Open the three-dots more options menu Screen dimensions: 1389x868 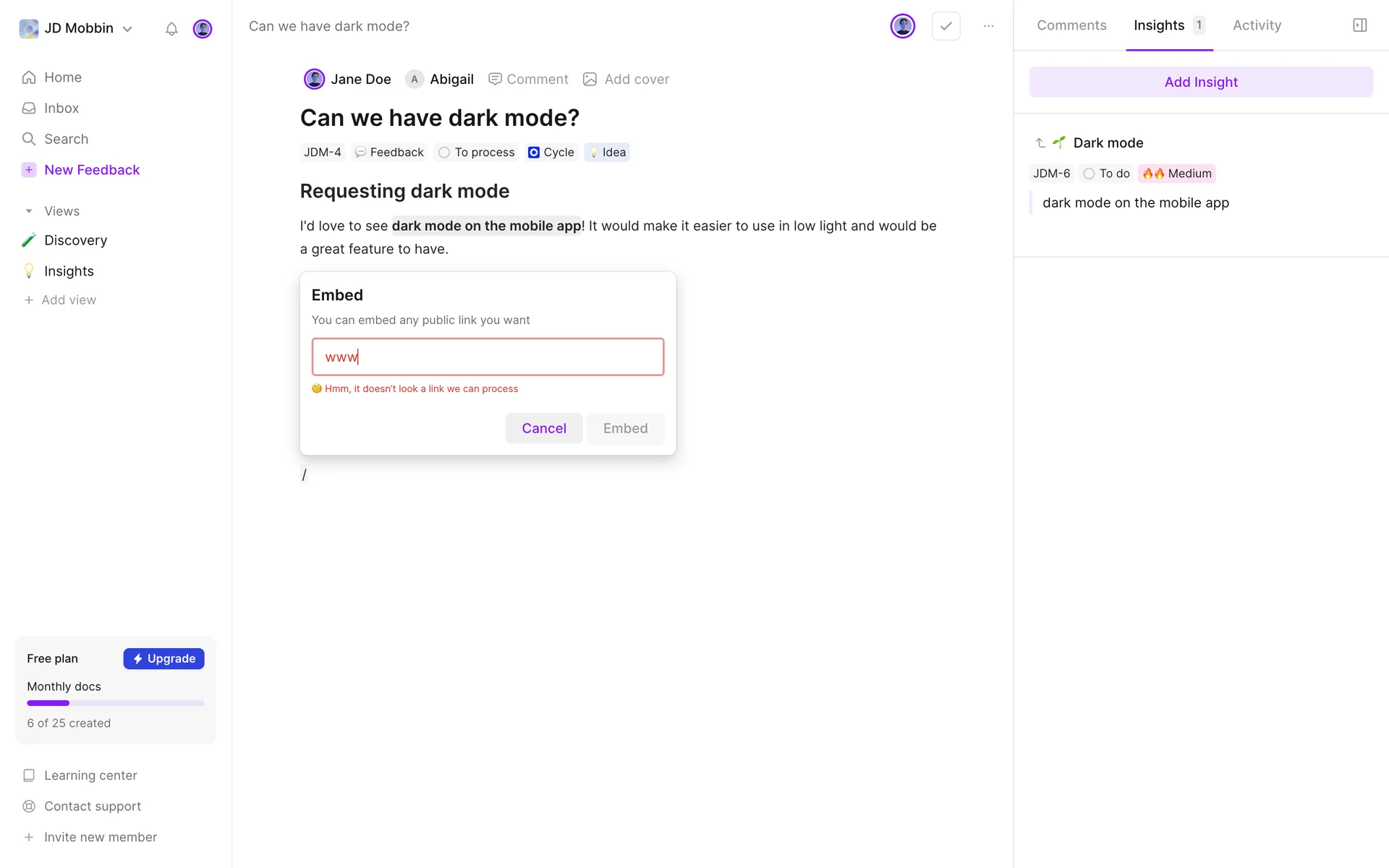tap(988, 26)
